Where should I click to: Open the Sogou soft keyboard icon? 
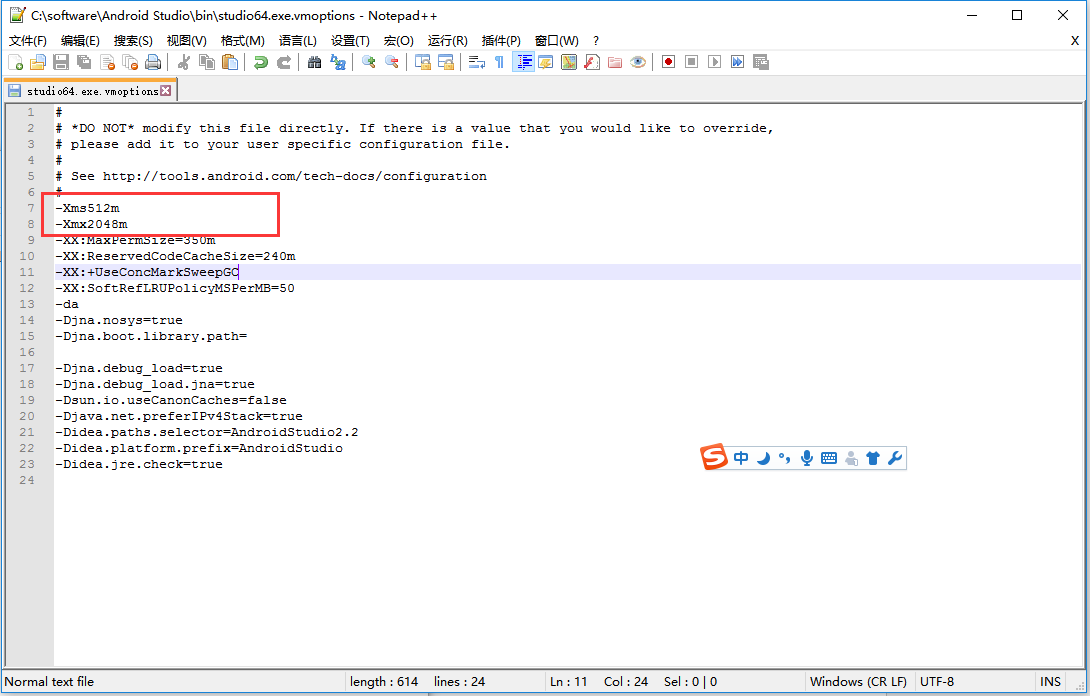pyautogui.click(x=829, y=458)
